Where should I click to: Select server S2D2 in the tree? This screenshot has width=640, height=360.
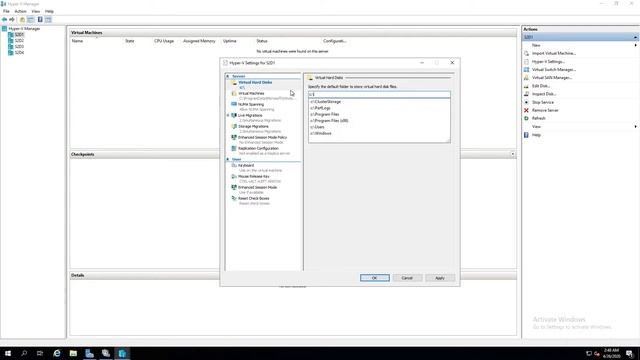(19, 41)
